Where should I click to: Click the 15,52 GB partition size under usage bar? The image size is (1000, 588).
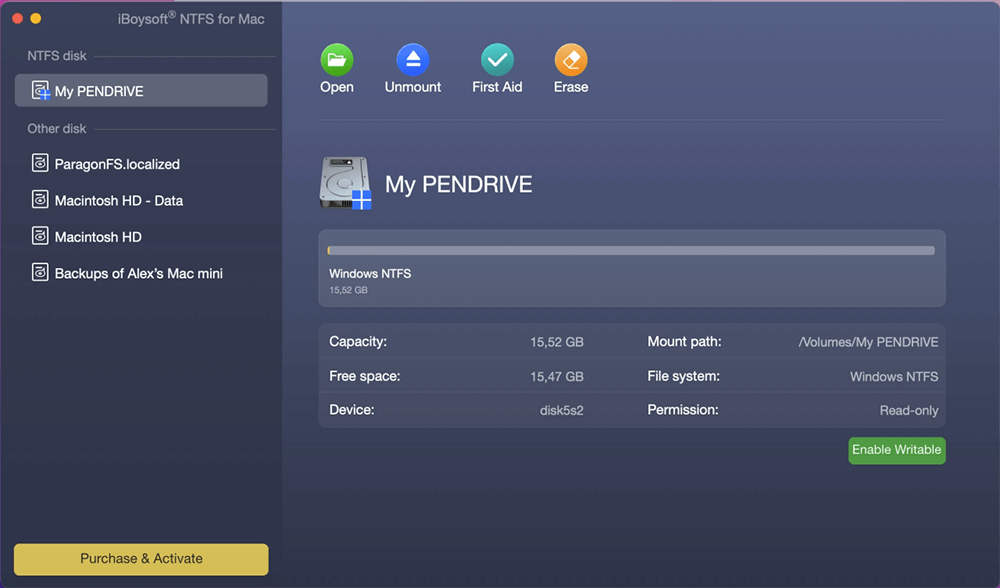(348, 290)
